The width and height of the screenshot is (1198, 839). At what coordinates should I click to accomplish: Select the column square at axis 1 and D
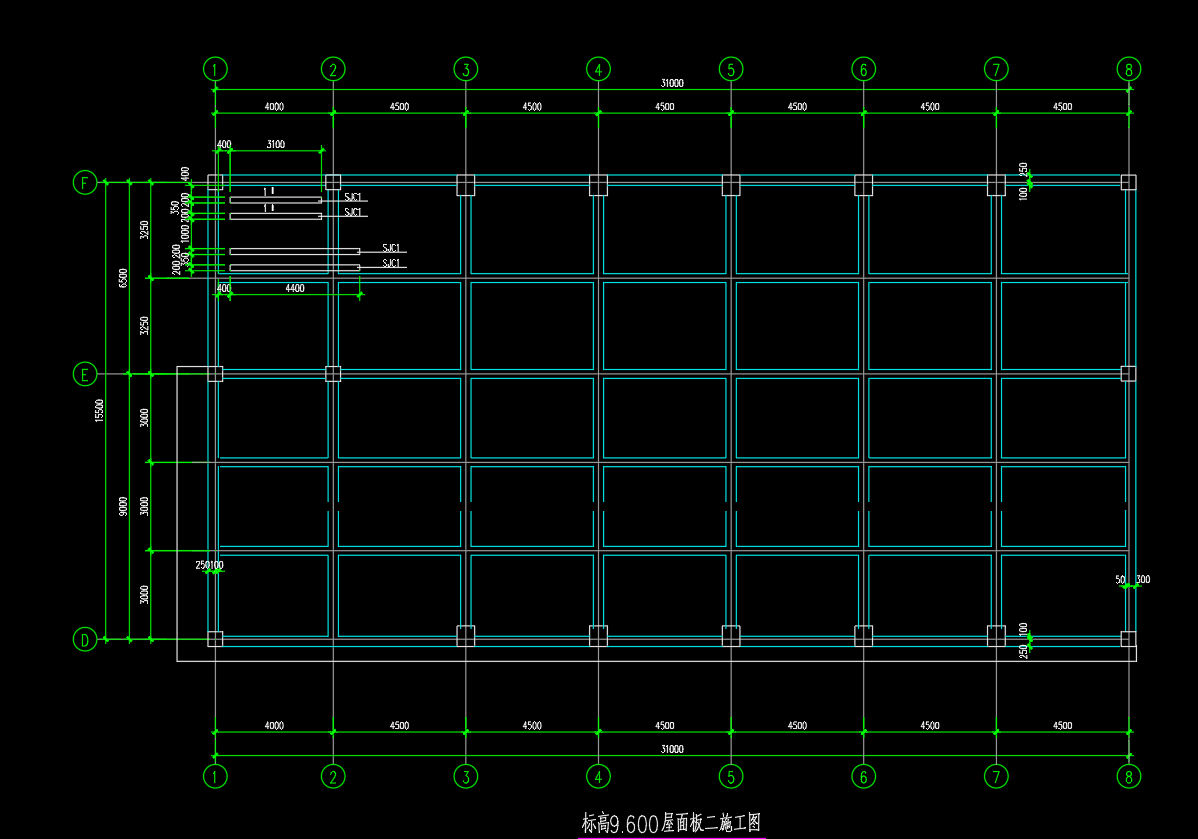point(215,639)
